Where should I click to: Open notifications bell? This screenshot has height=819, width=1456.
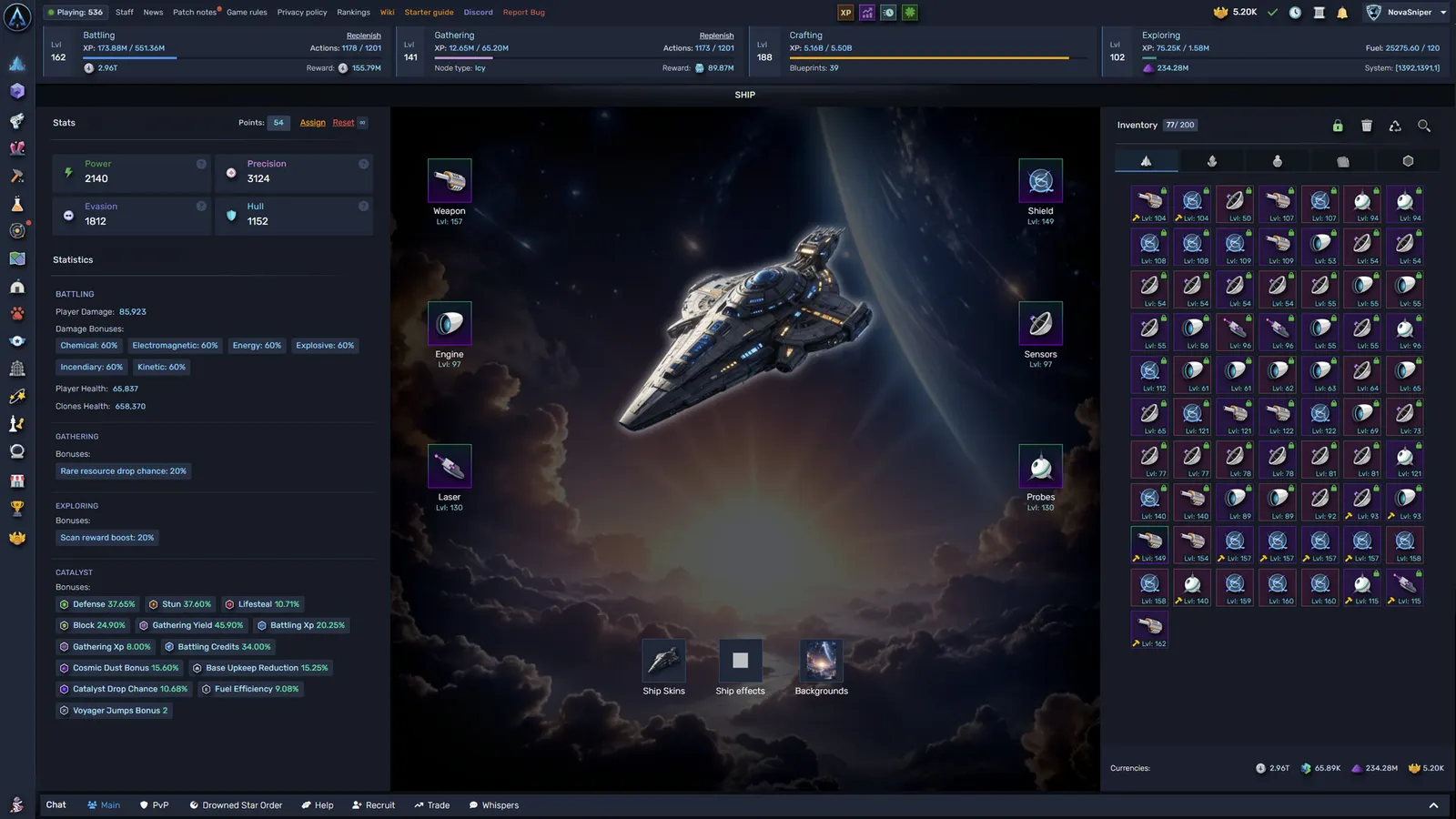pyautogui.click(x=1342, y=13)
